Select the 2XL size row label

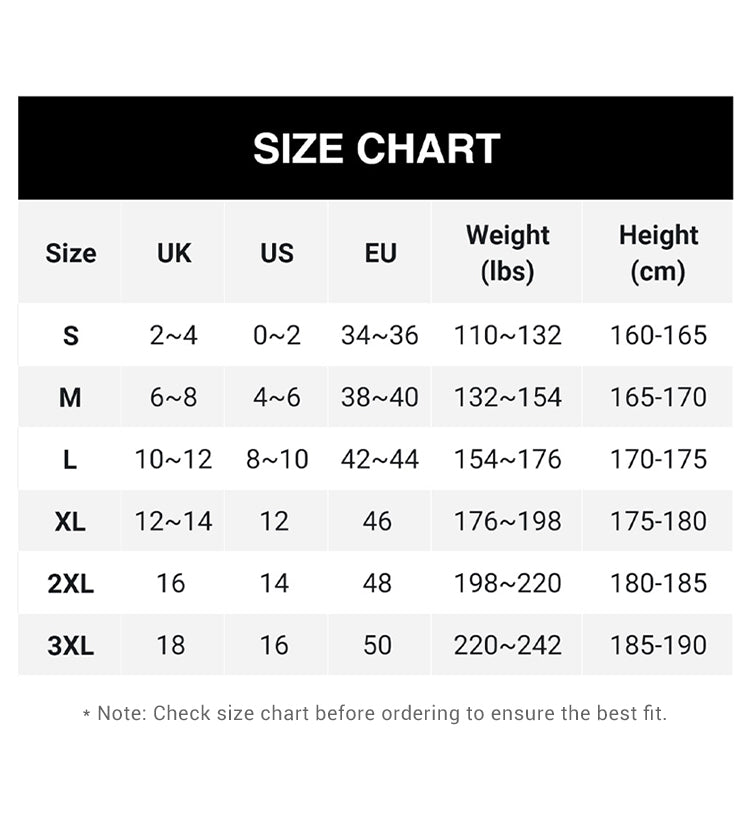[x=70, y=583]
